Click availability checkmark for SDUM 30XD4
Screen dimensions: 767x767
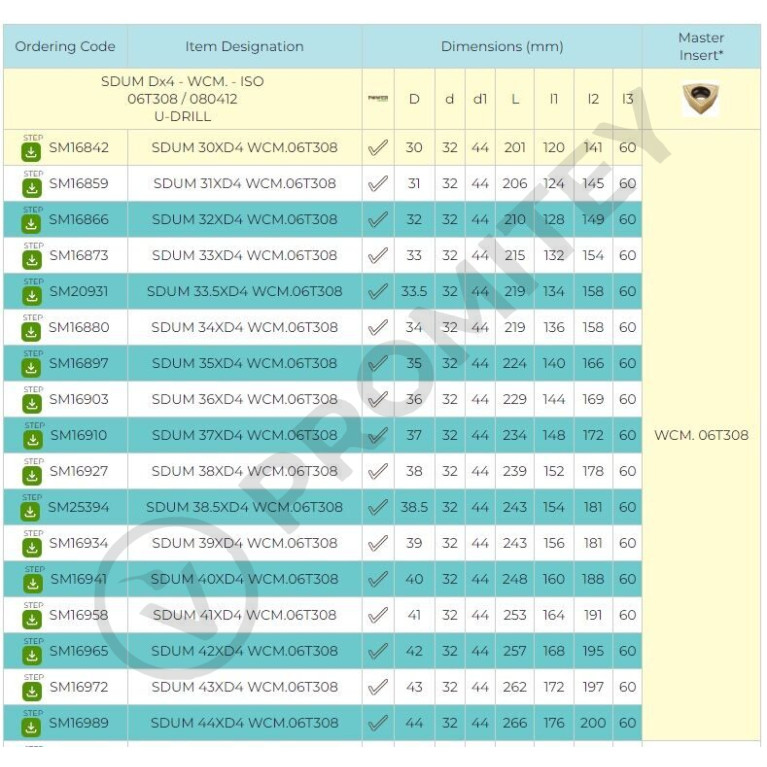378,147
